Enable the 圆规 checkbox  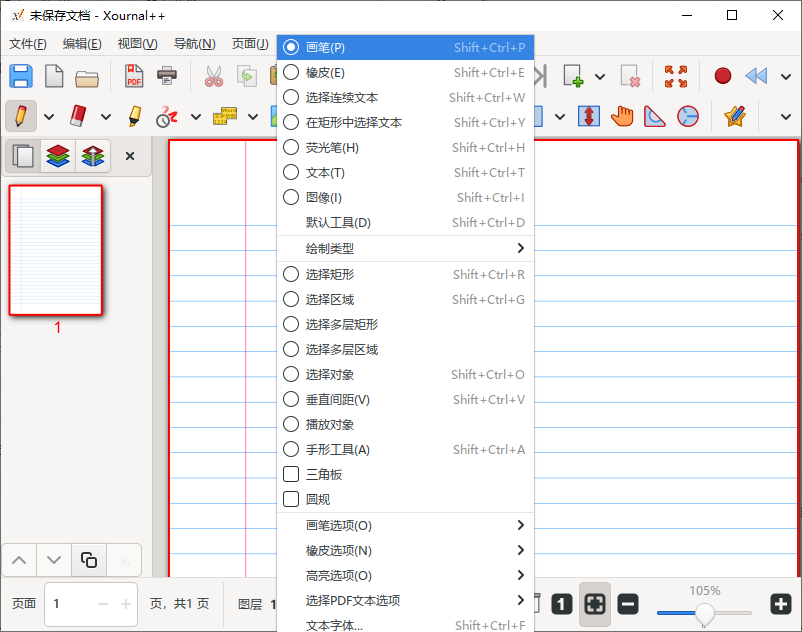[x=405, y=499]
